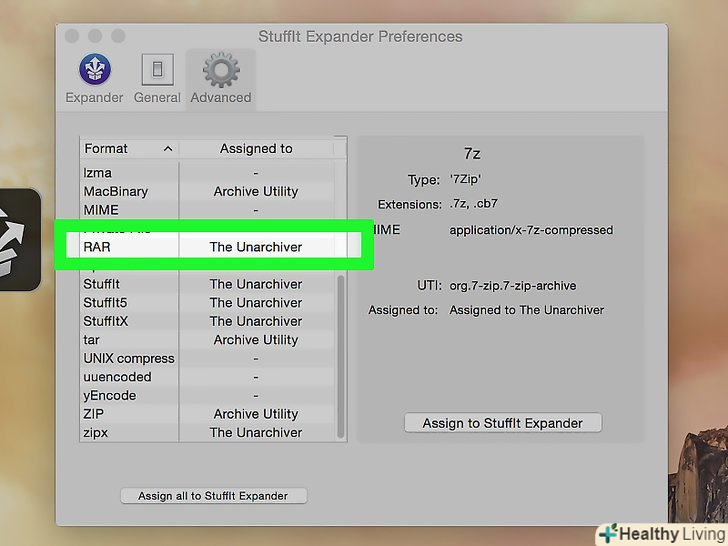The height and width of the screenshot is (546, 728).
Task: Click the format list vertical scrollbar
Action: (341, 357)
